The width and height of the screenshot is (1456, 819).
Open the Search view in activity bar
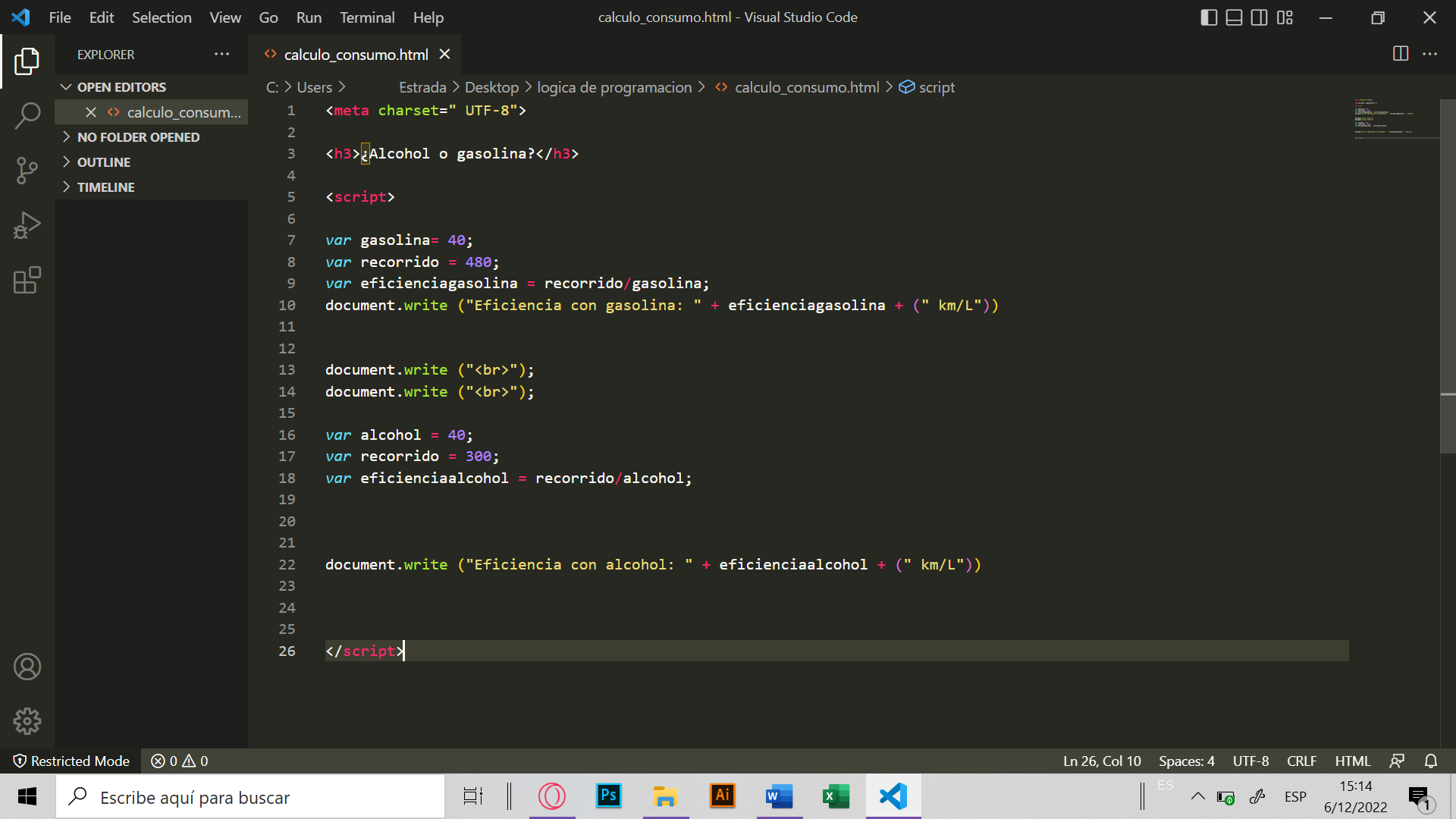(x=27, y=116)
